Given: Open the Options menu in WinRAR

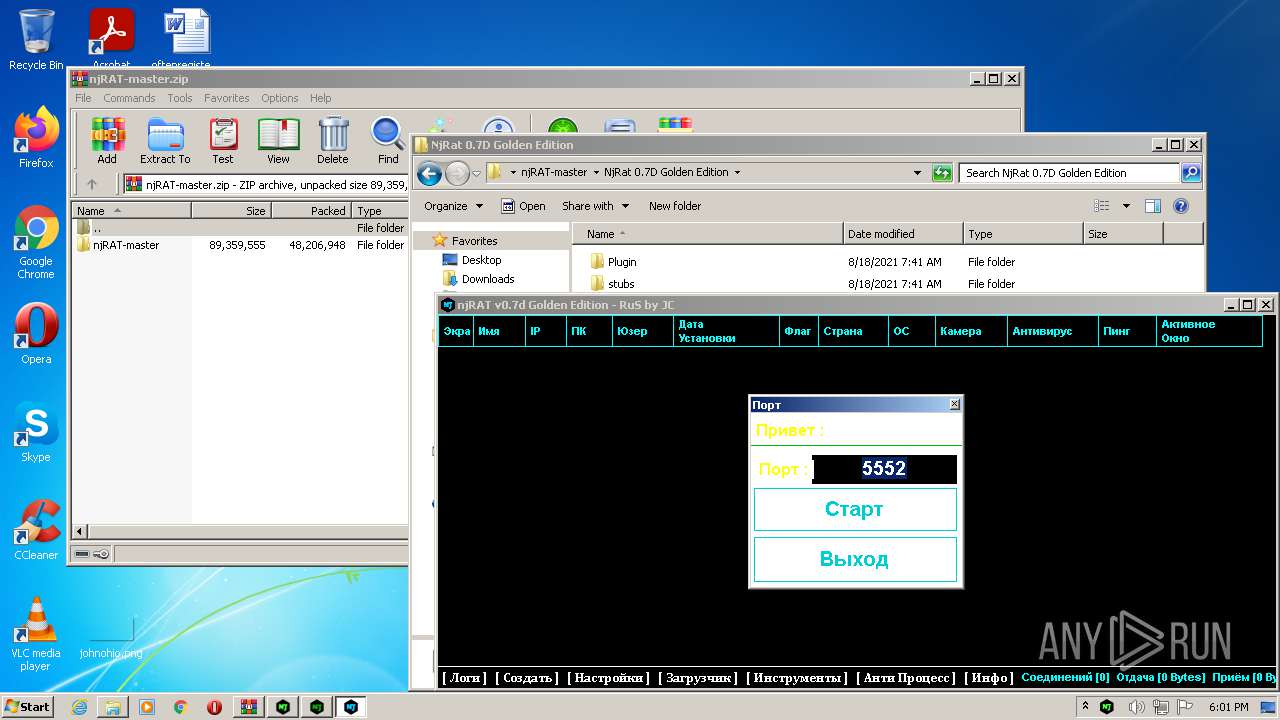Looking at the screenshot, I should [280, 98].
